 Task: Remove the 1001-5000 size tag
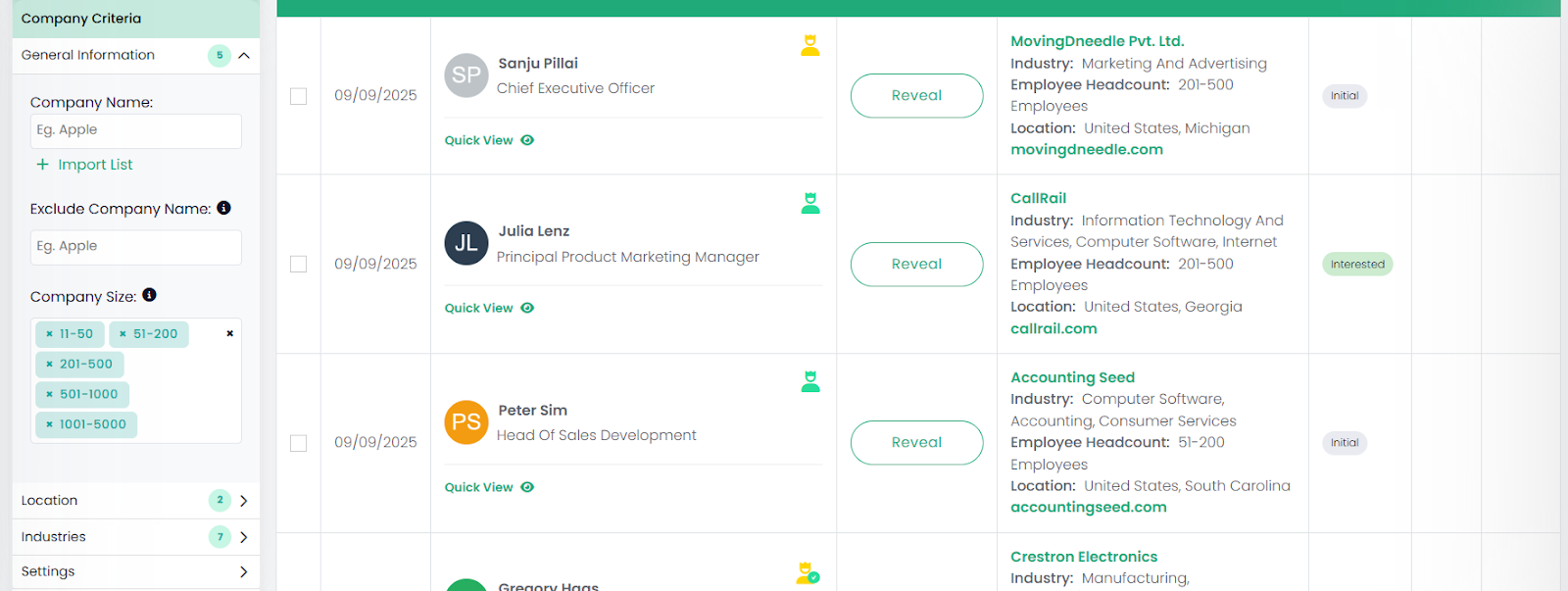coord(49,424)
